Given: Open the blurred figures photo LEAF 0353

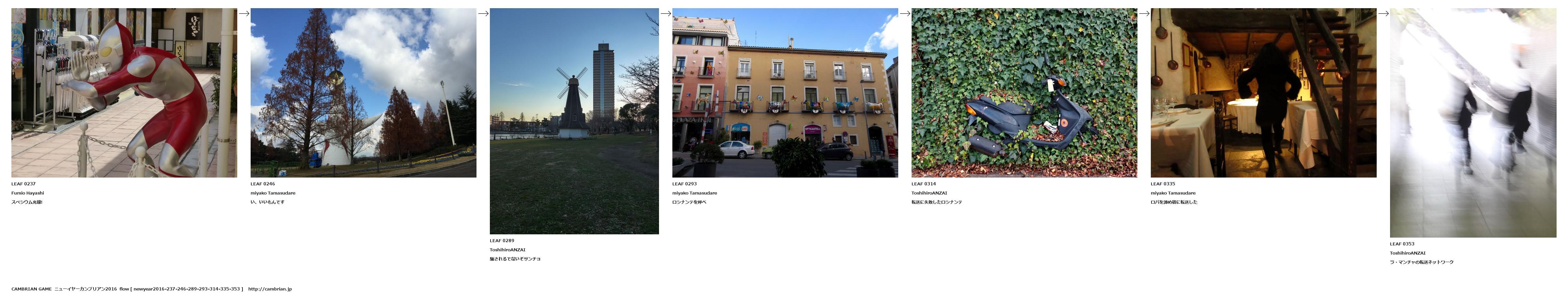Looking at the screenshot, I should coord(1473,123).
